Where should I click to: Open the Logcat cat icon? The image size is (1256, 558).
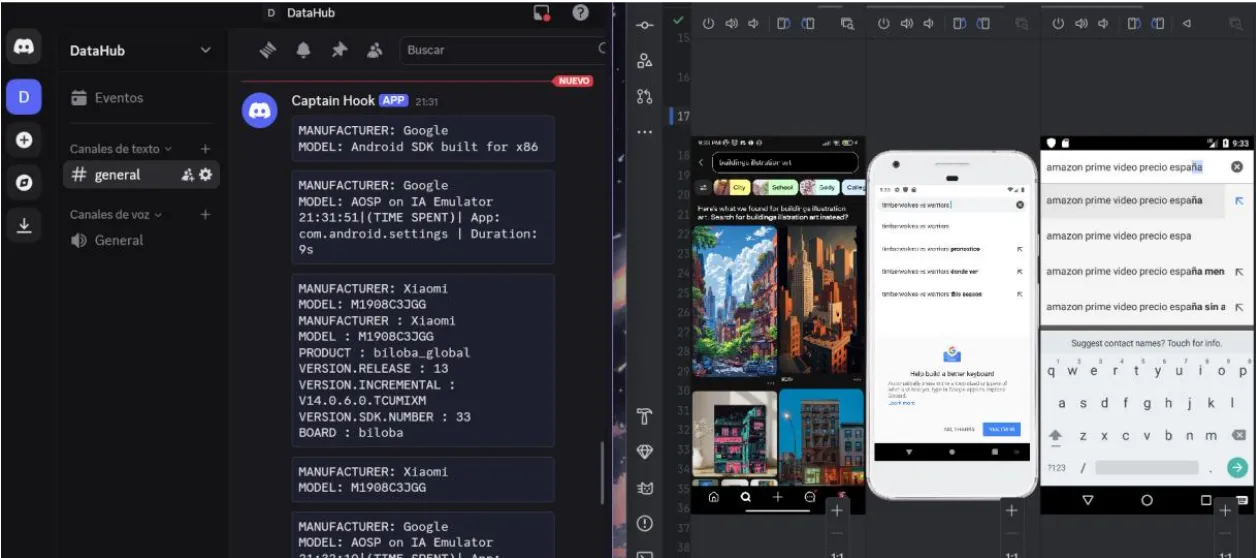645,488
